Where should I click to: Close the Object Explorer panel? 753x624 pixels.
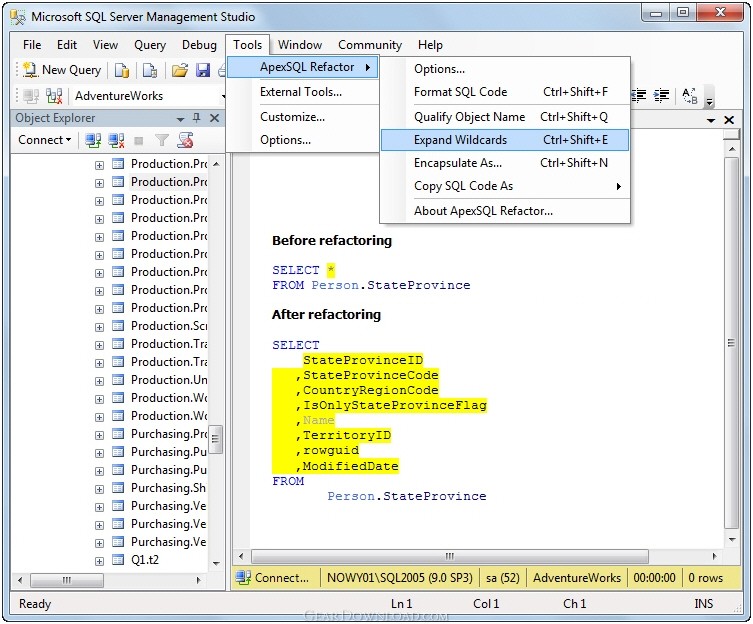pyautogui.click(x=215, y=118)
